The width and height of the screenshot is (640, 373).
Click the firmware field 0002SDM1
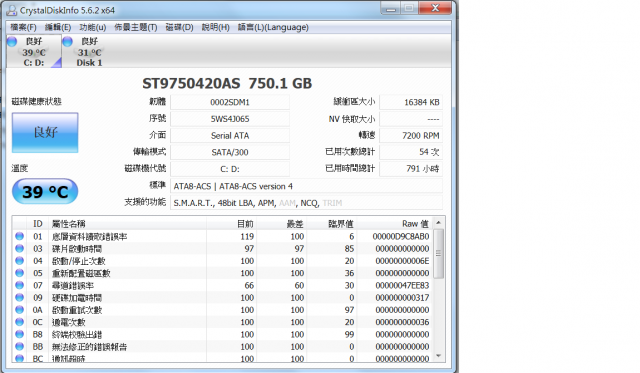point(230,102)
